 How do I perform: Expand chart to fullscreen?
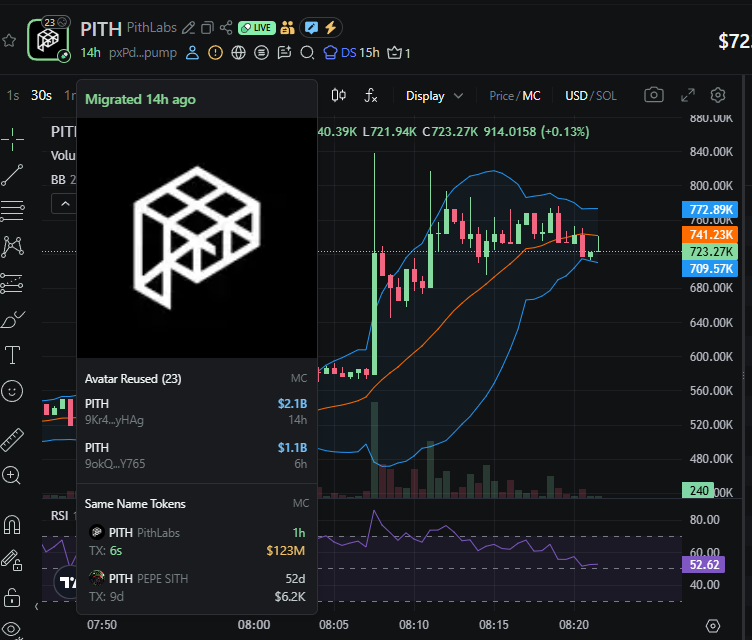tap(688, 95)
